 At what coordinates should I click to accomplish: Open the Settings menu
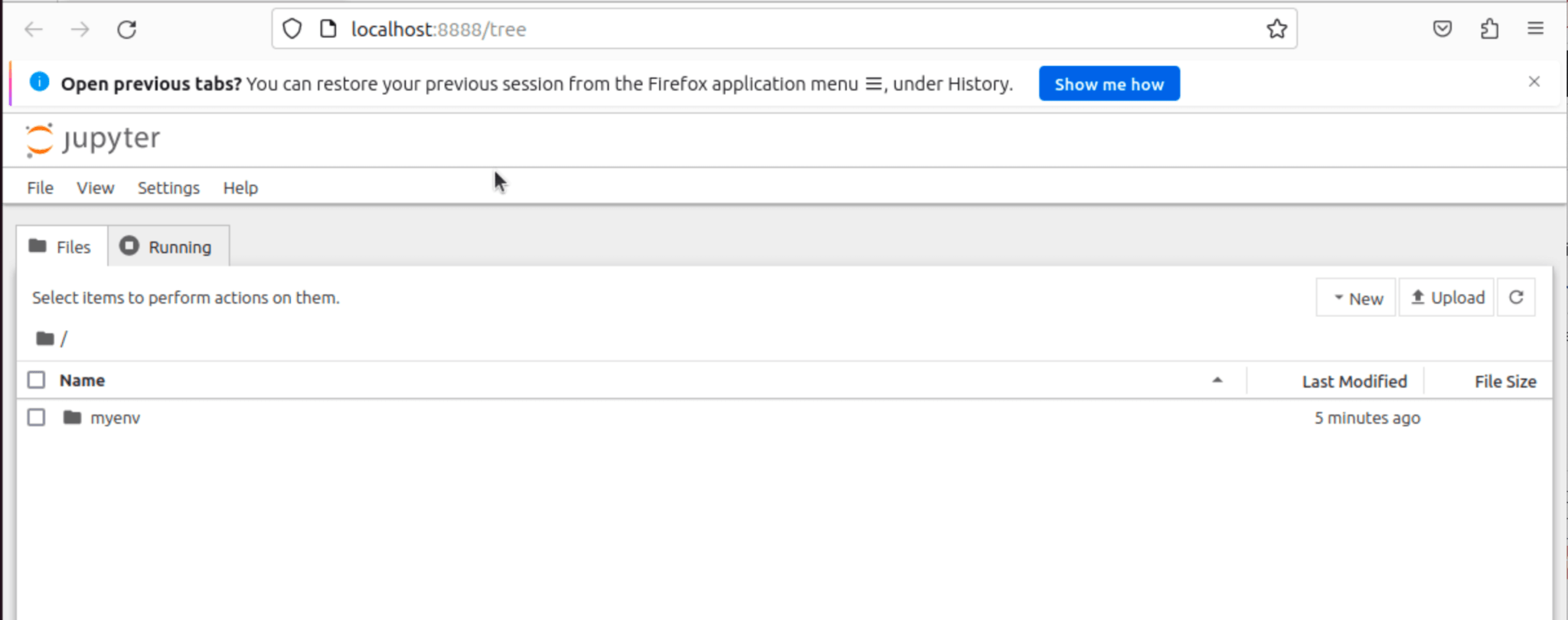168,188
